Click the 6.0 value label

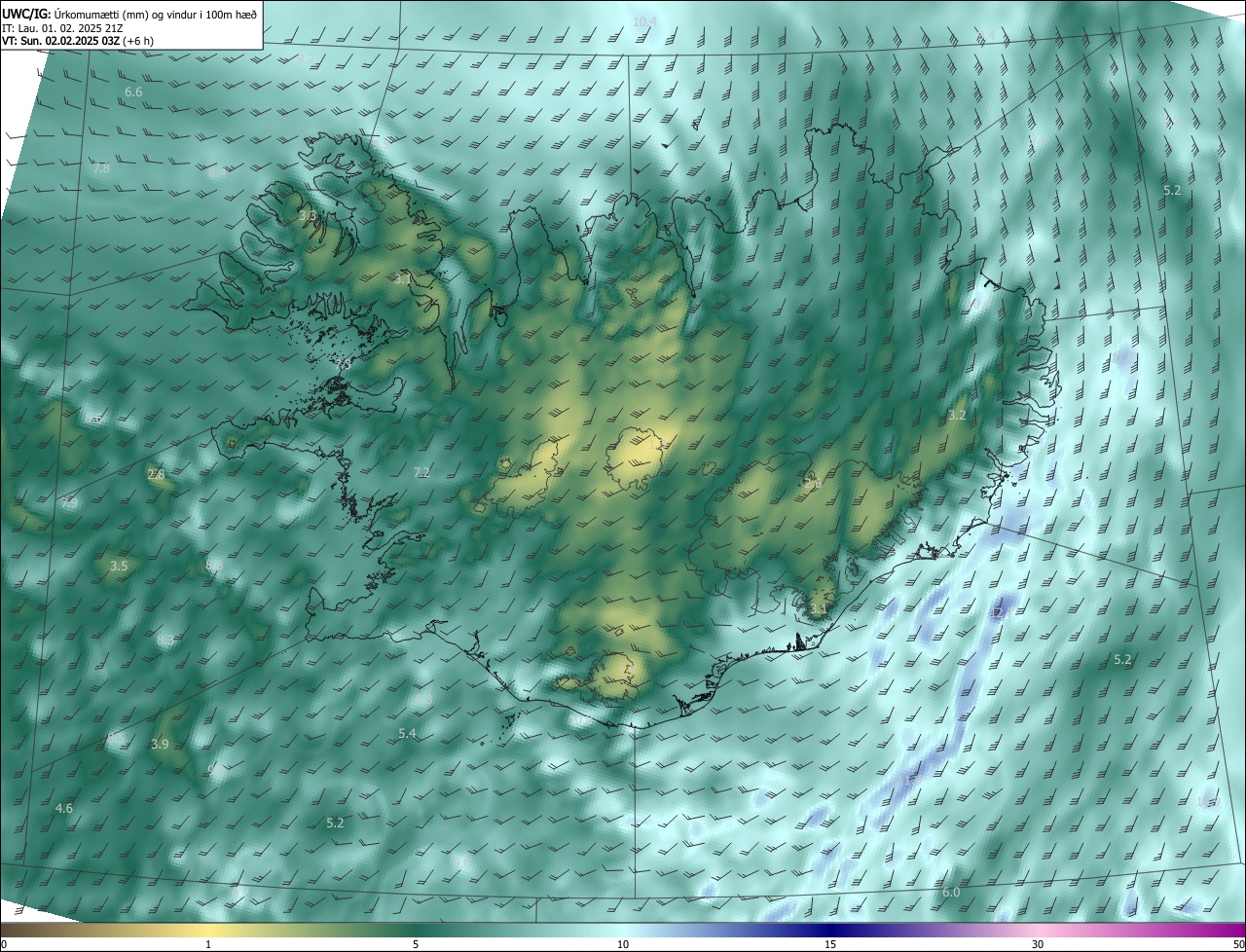pyautogui.click(x=951, y=892)
